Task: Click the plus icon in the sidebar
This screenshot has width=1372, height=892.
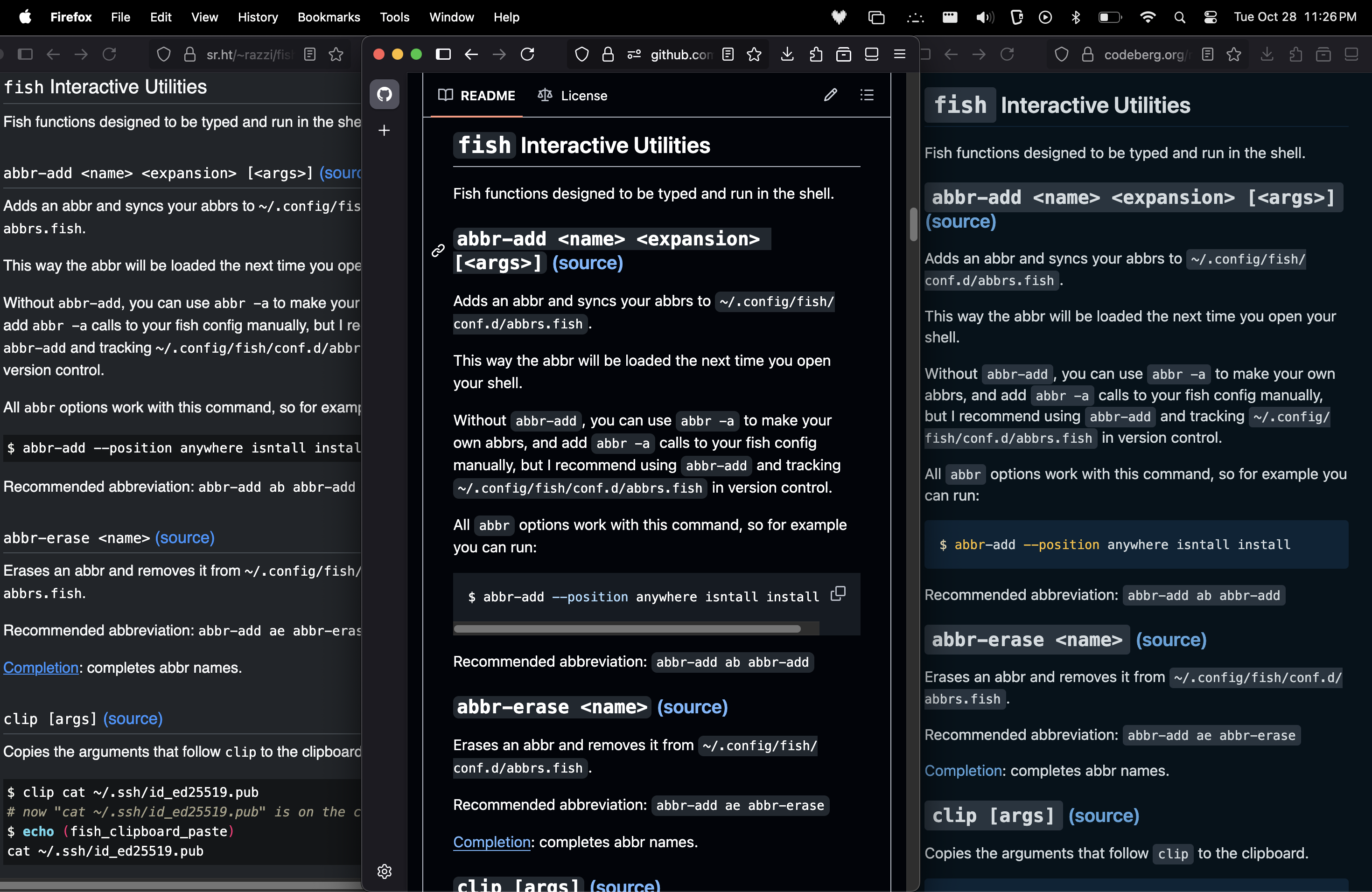Action: [x=385, y=131]
